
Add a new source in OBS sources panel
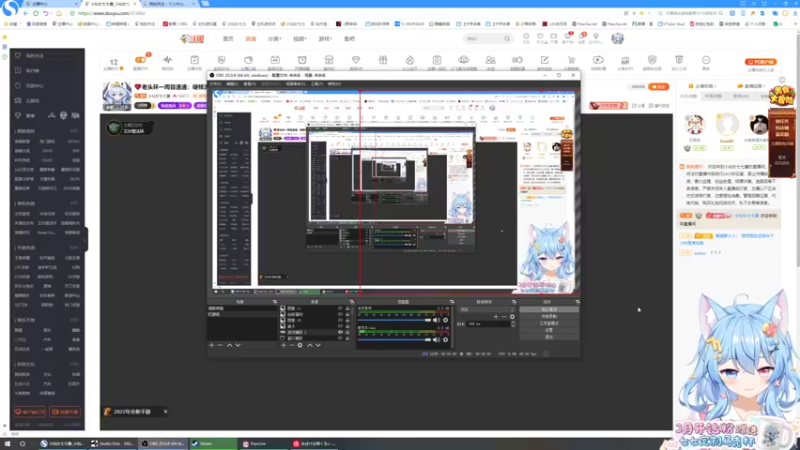284,345
